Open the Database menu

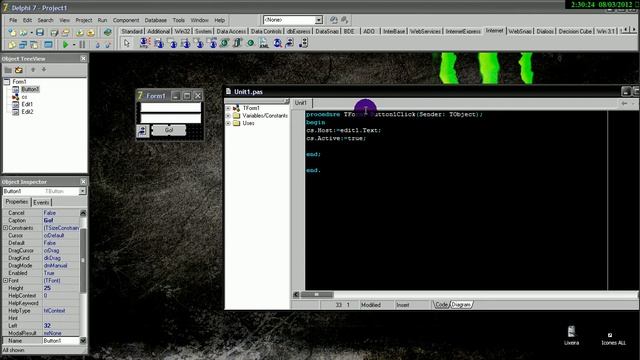point(156,20)
